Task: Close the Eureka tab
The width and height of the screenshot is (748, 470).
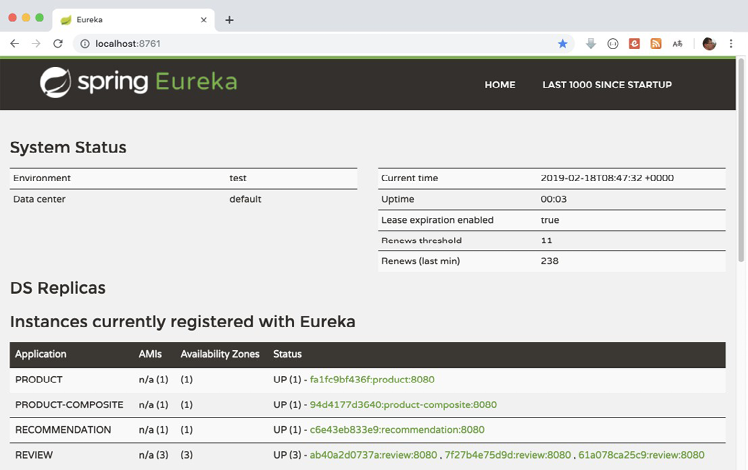Action: point(204,20)
